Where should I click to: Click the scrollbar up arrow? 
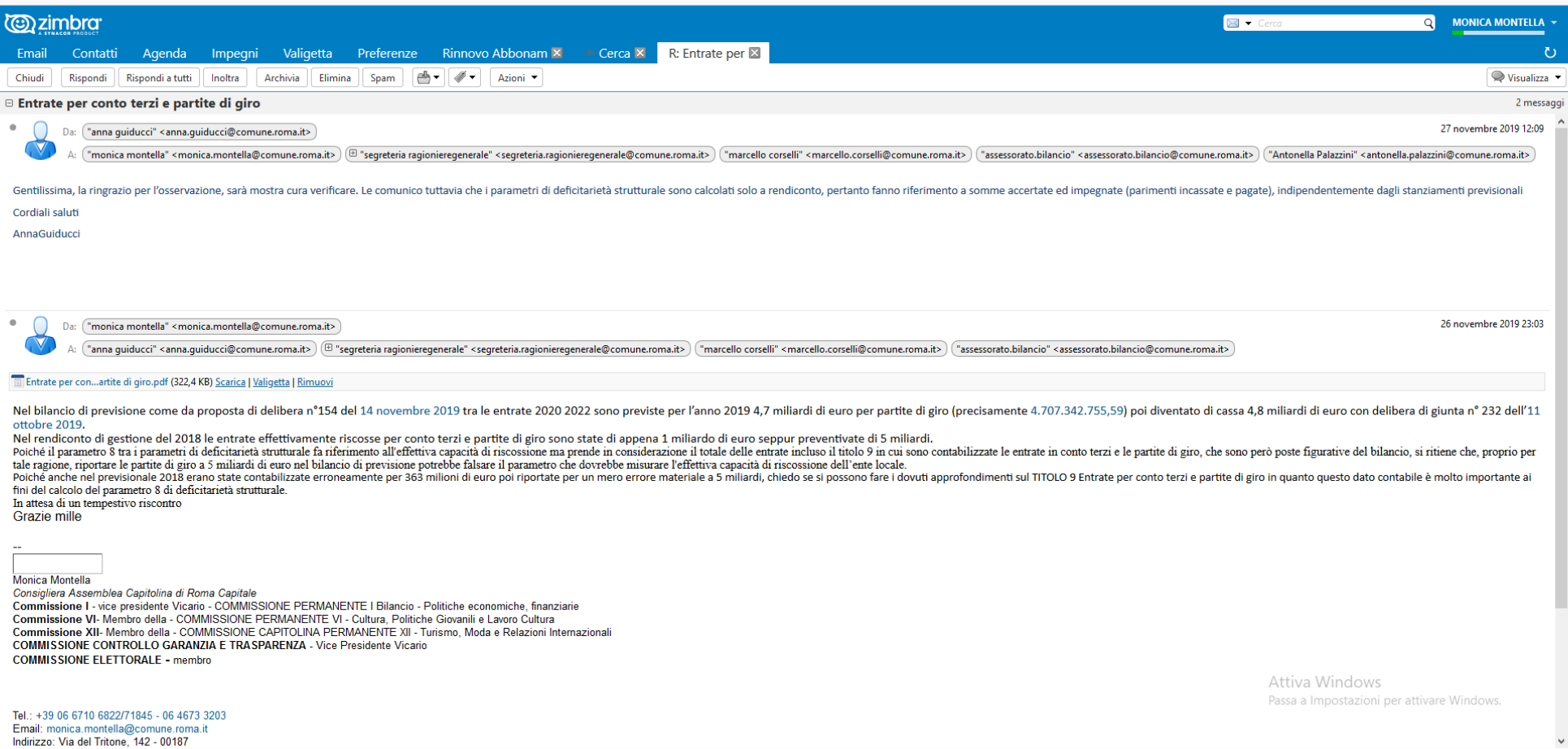point(1561,121)
